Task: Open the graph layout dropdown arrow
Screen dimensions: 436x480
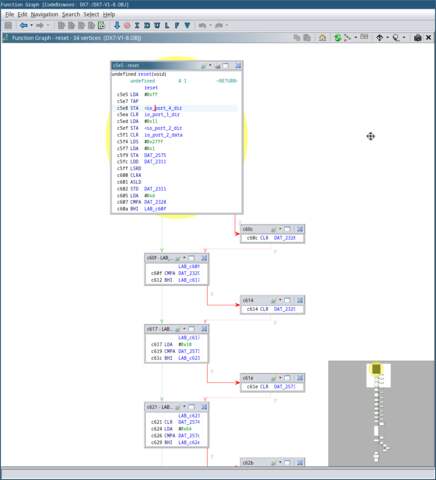Action: click(x=356, y=38)
